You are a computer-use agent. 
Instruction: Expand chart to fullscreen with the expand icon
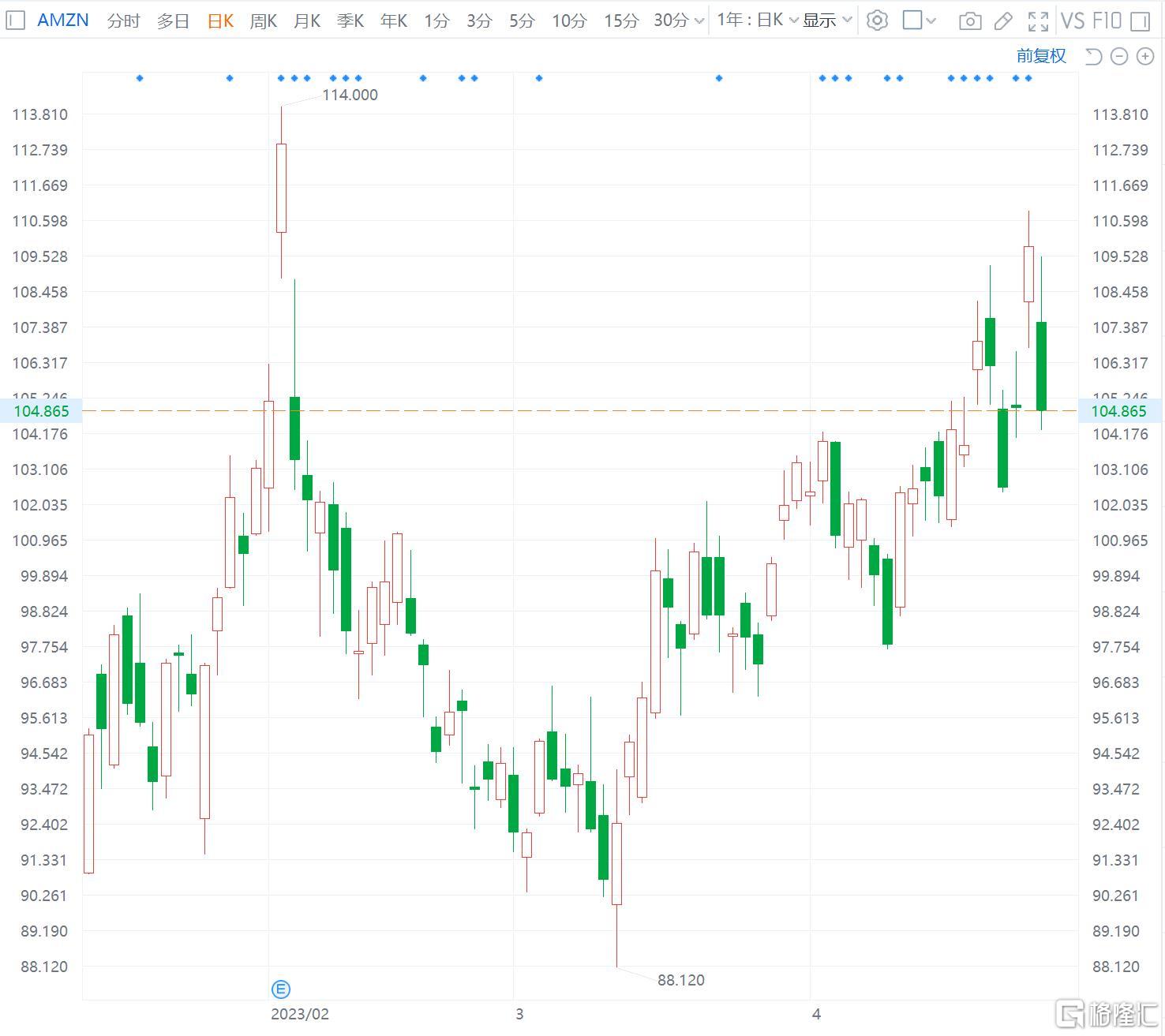1038,21
